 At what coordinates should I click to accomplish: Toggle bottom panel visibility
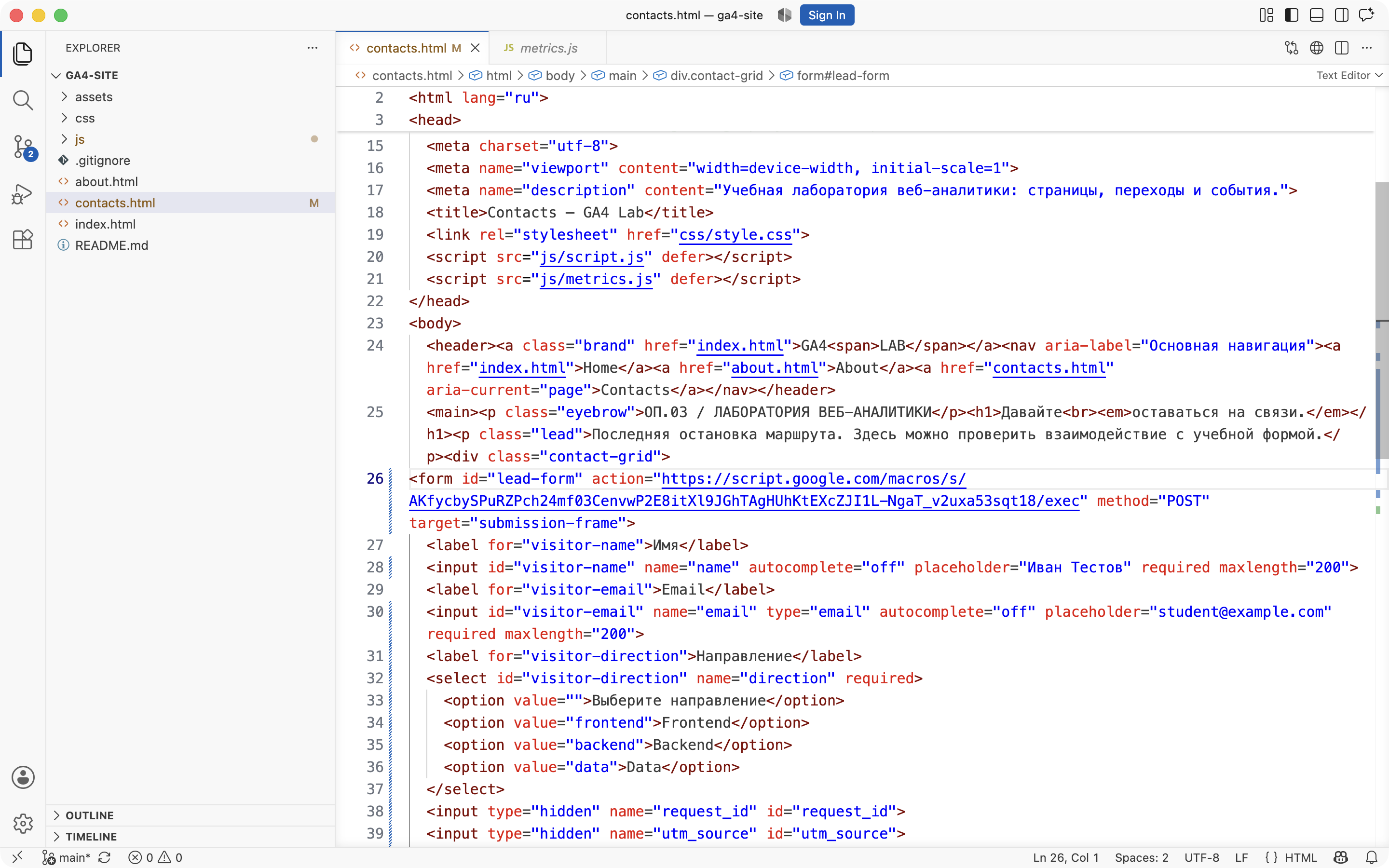click(x=1317, y=15)
